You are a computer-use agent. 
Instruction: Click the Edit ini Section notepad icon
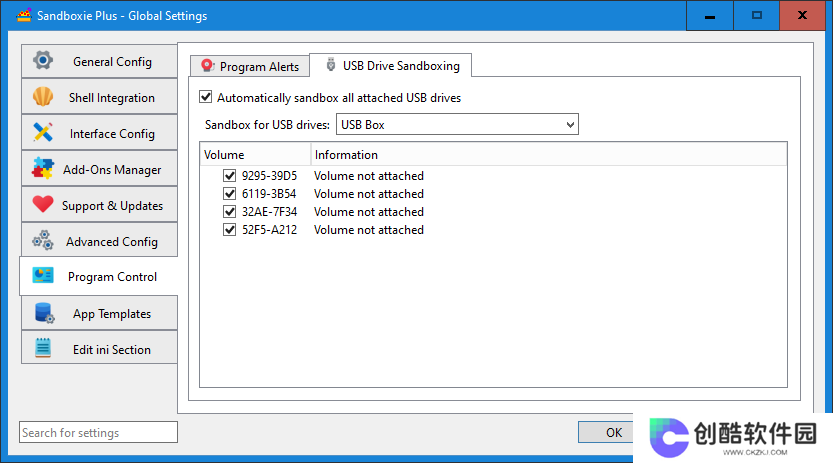(43, 348)
